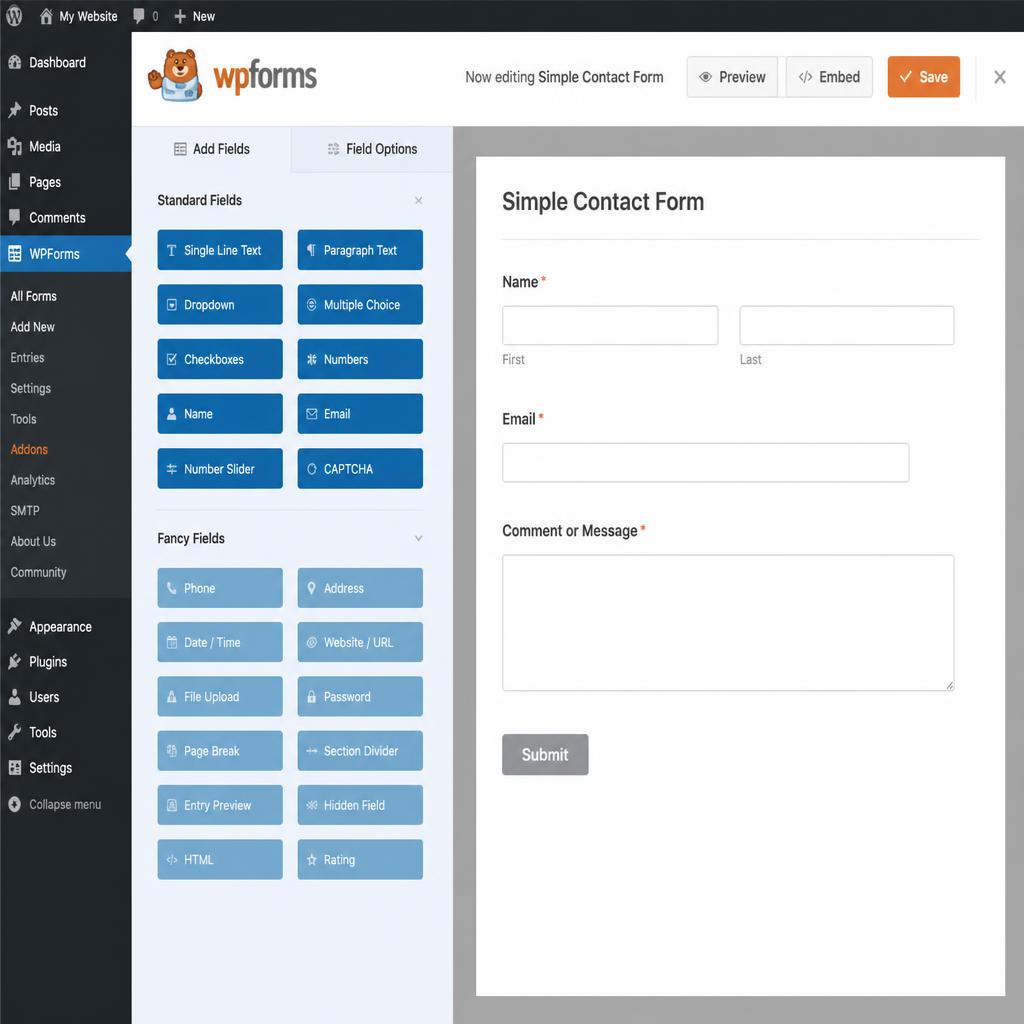The width and height of the screenshot is (1024, 1024).
Task: Save the form
Action: click(923, 77)
